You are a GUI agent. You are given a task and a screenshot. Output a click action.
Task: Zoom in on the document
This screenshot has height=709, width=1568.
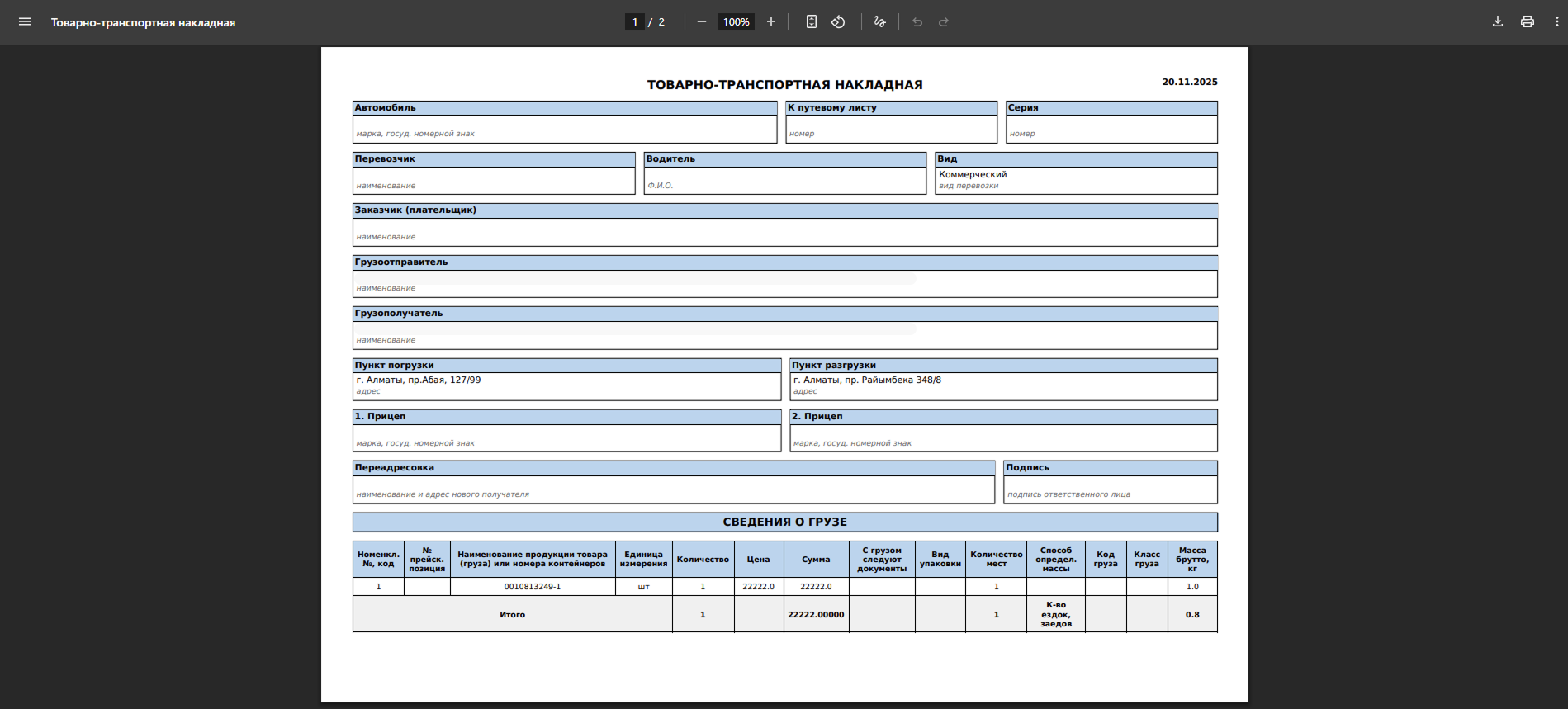coord(771,22)
